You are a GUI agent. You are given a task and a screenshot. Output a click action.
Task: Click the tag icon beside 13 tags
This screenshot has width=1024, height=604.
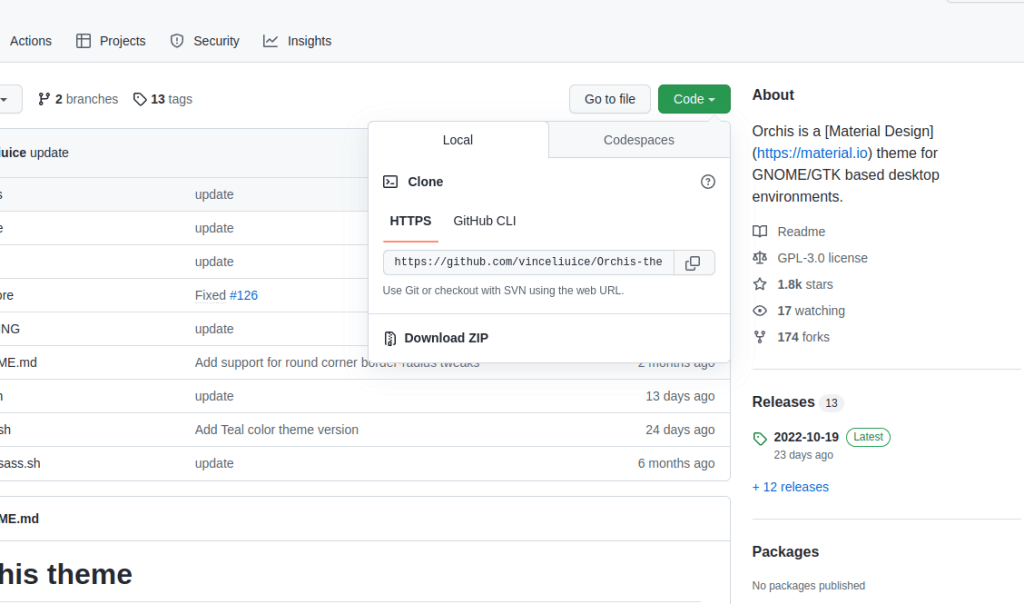(140, 99)
